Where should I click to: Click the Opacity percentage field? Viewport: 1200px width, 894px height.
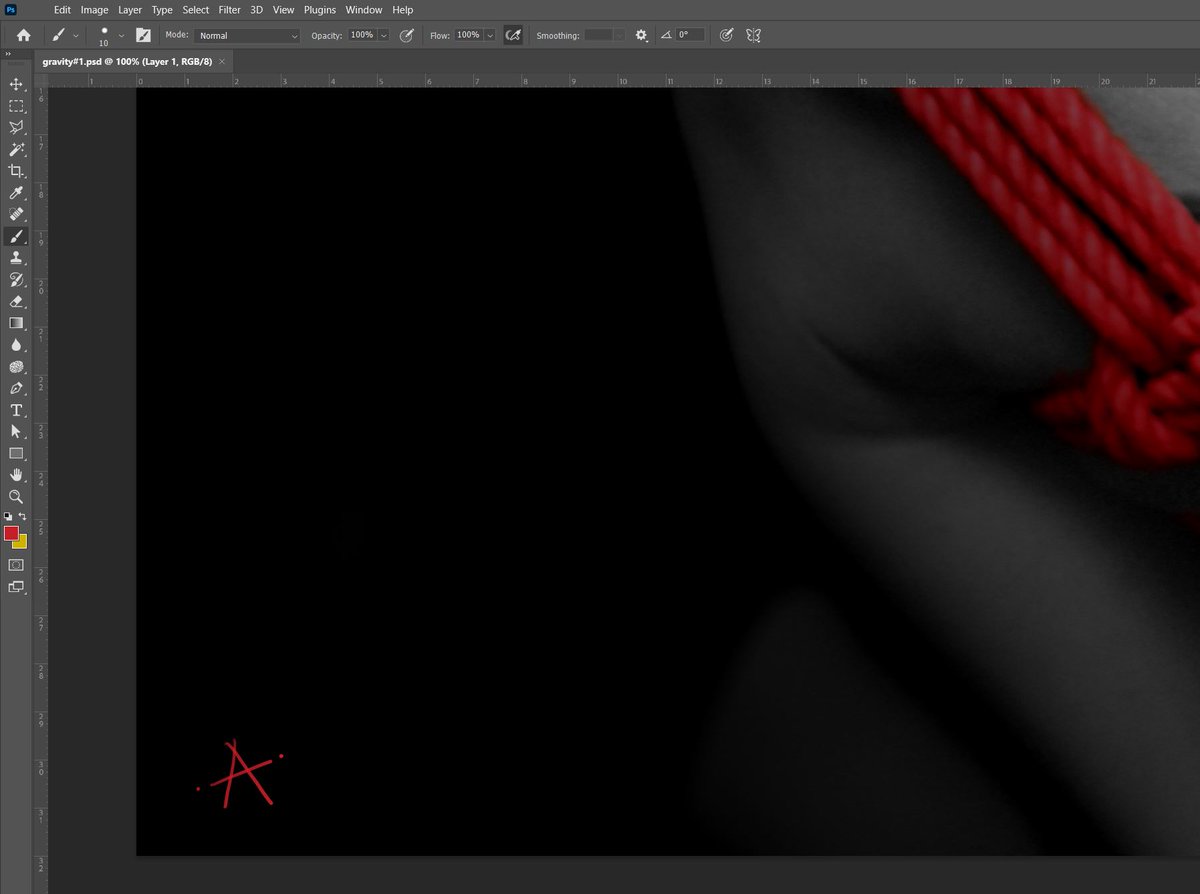[x=361, y=35]
